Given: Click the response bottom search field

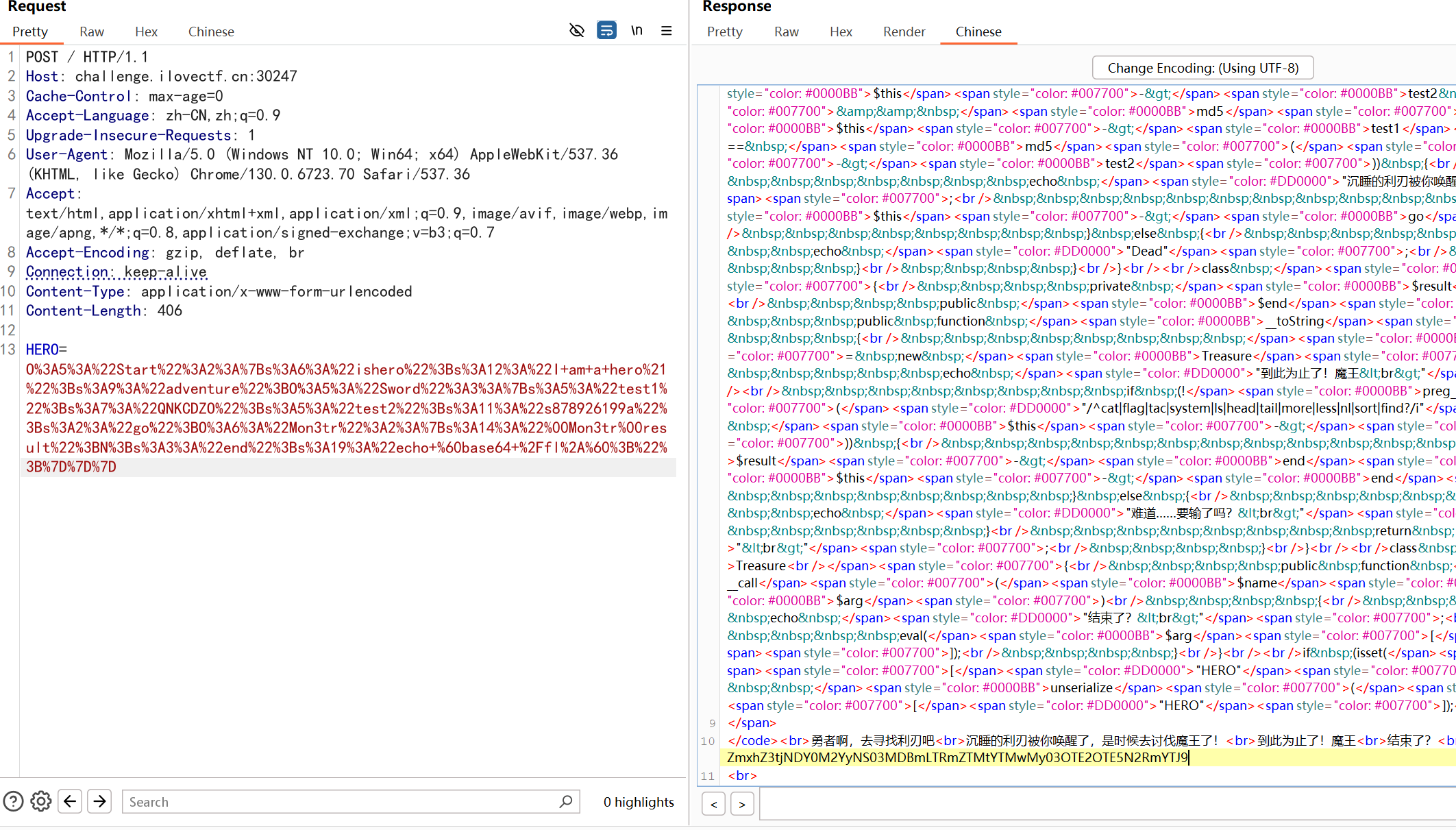Looking at the screenshot, I should (x=1096, y=804).
